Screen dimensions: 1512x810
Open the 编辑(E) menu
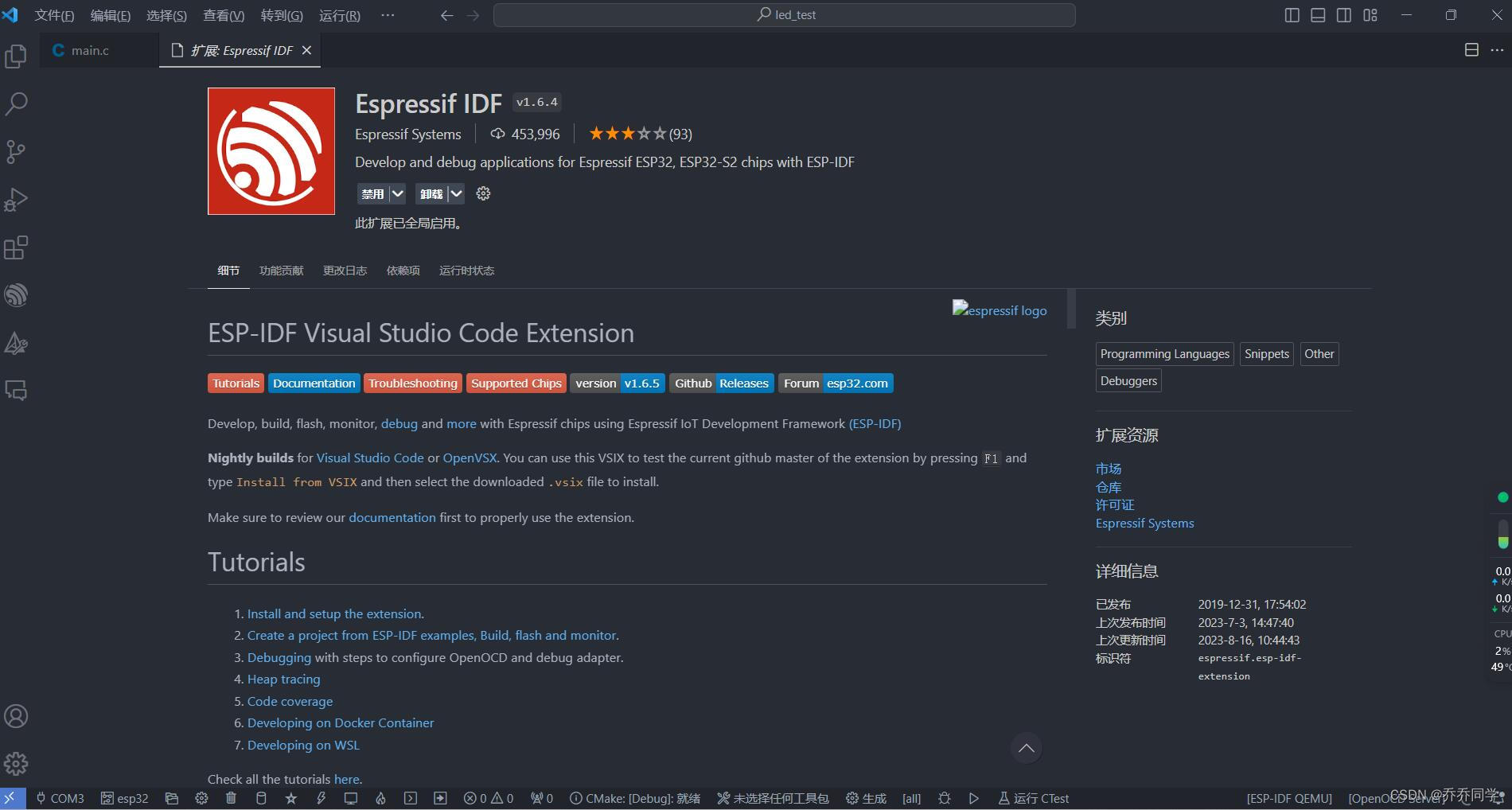[x=111, y=15]
